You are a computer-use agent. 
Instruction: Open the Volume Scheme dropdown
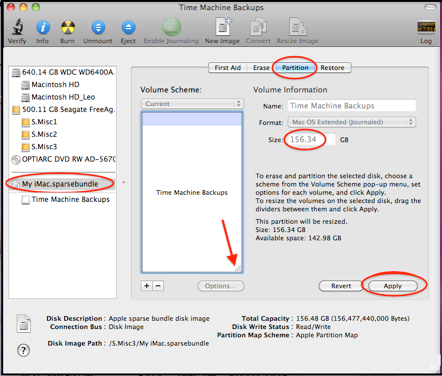tap(192, 104)
